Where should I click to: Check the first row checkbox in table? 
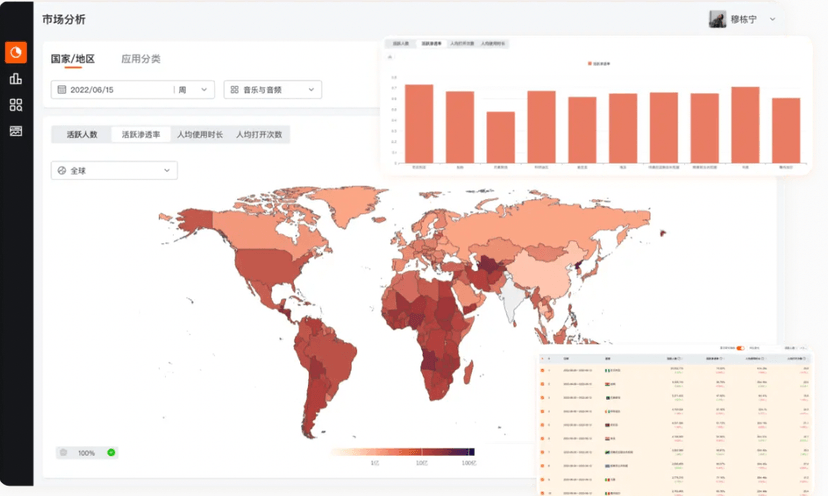(x=542, y=369)
